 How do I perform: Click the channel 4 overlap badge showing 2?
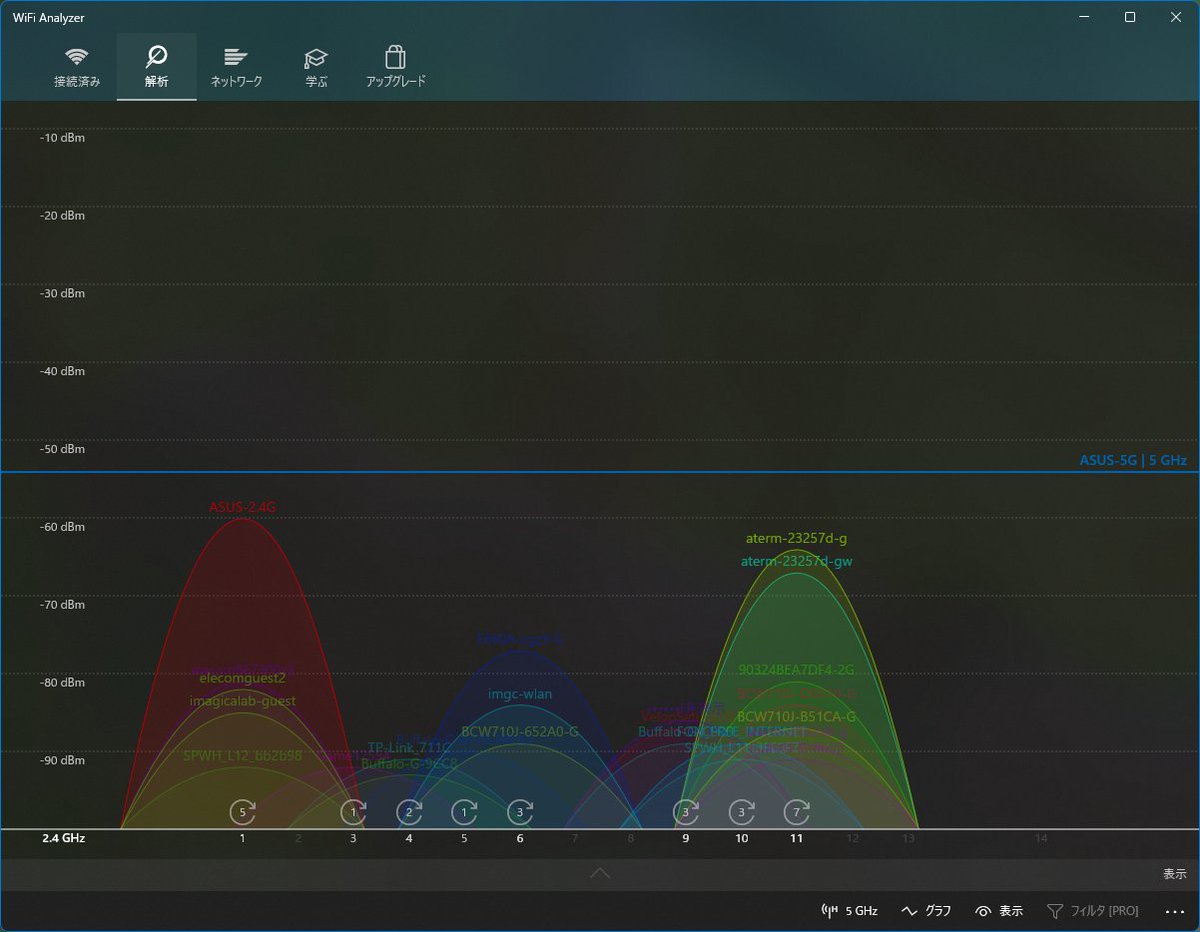[x=409, y=812]
